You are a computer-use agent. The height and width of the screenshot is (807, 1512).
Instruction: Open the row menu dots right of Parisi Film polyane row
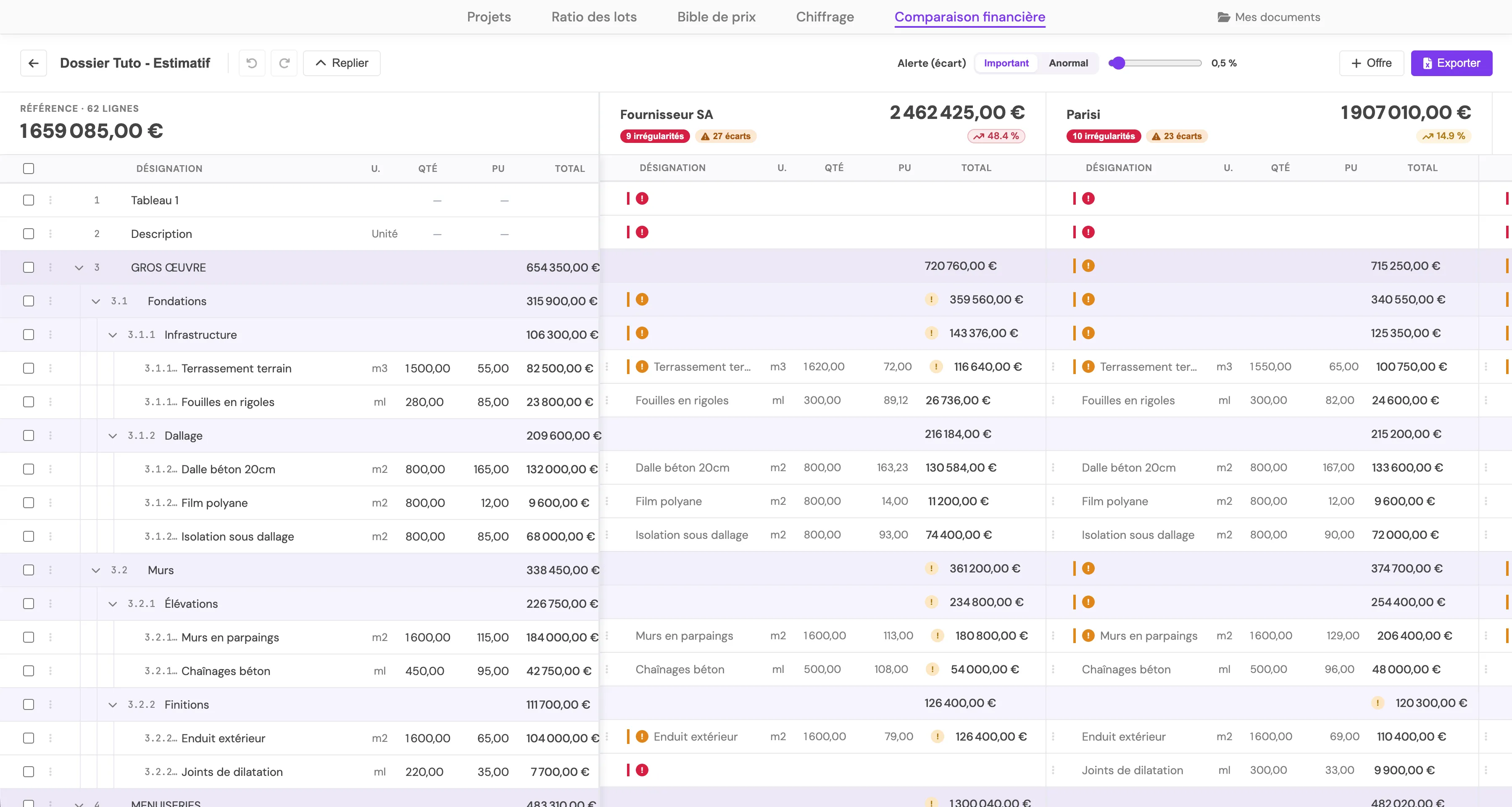[x=1486, y=501]
